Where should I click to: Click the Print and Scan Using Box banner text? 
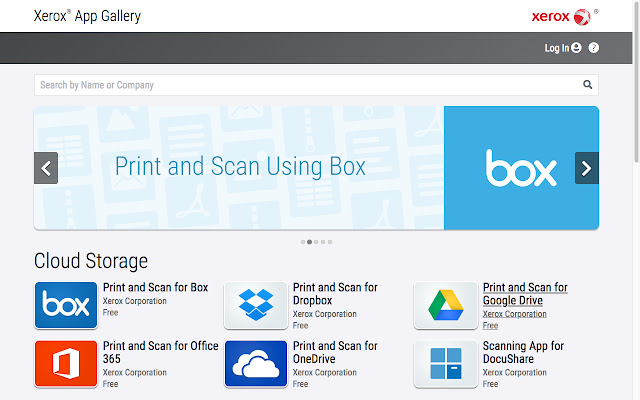(240, 167)
